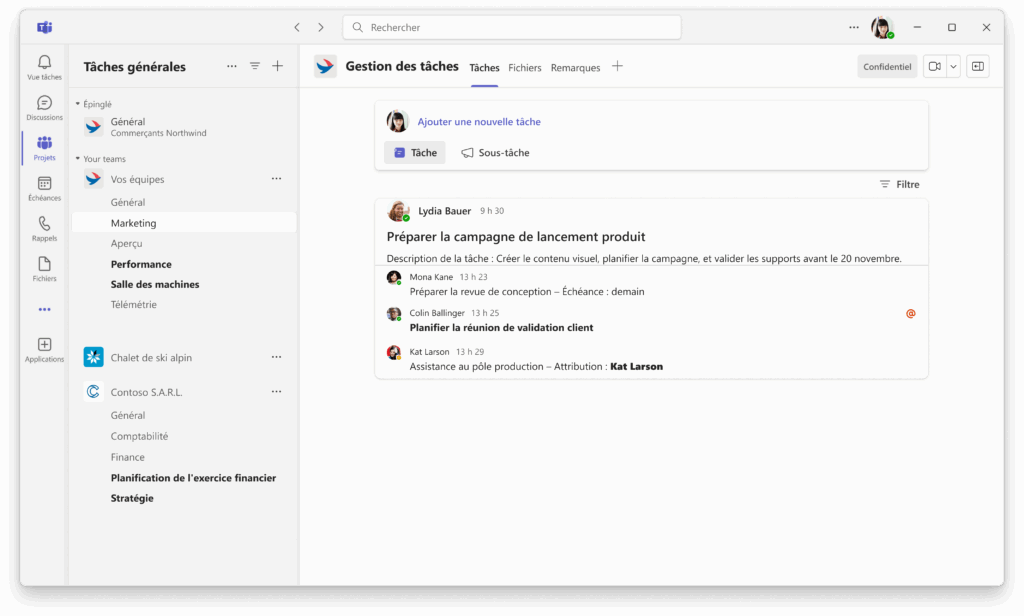Start a video meeting with camera icon

tap(935, 67)
